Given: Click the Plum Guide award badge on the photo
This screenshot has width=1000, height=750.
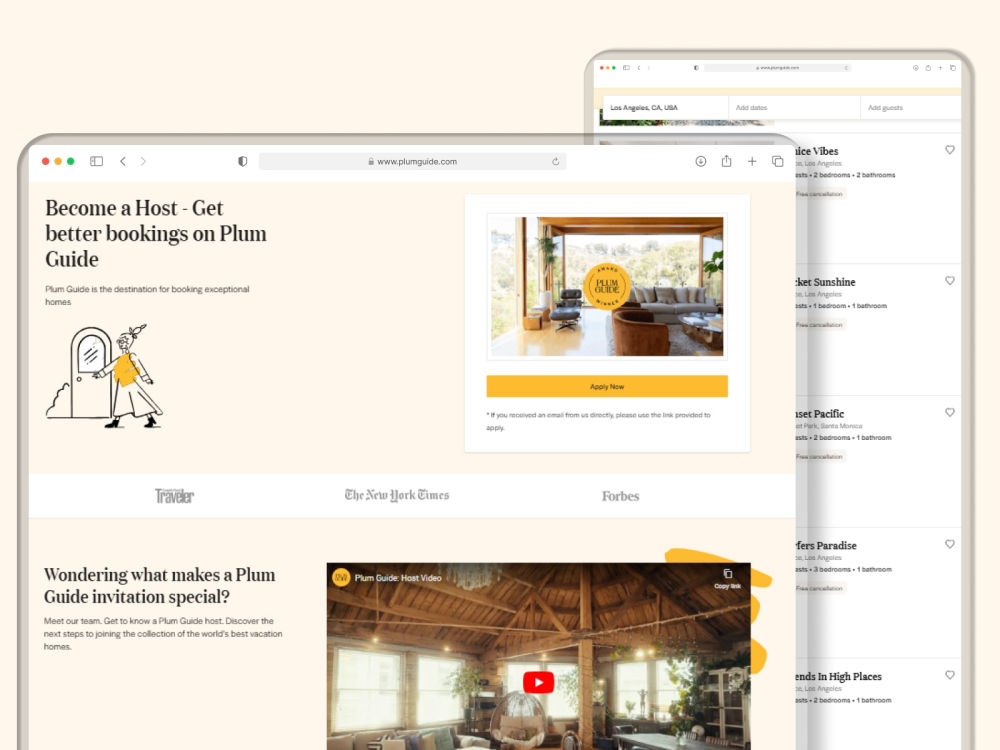Looking at the screenshot, I should (607, 286).
